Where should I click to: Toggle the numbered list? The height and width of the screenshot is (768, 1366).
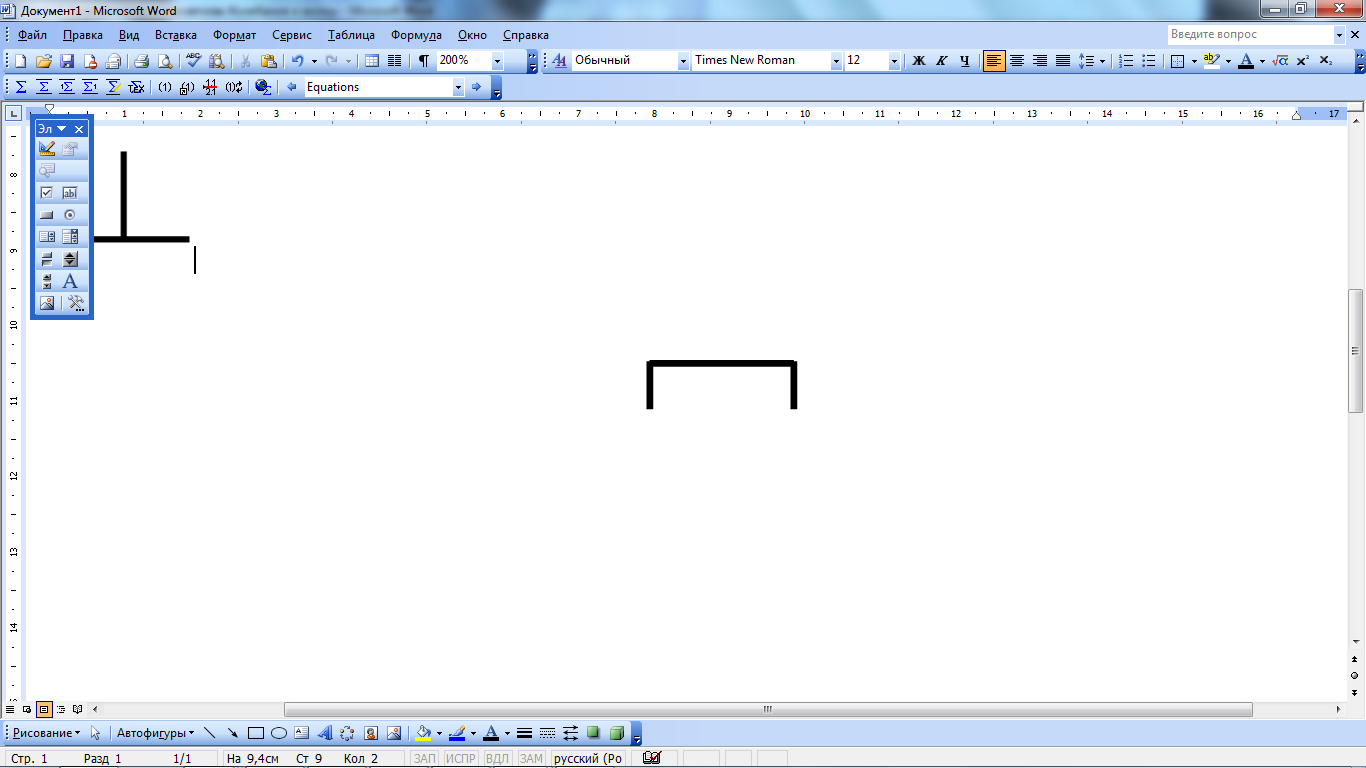click(x=1126, y=61)
